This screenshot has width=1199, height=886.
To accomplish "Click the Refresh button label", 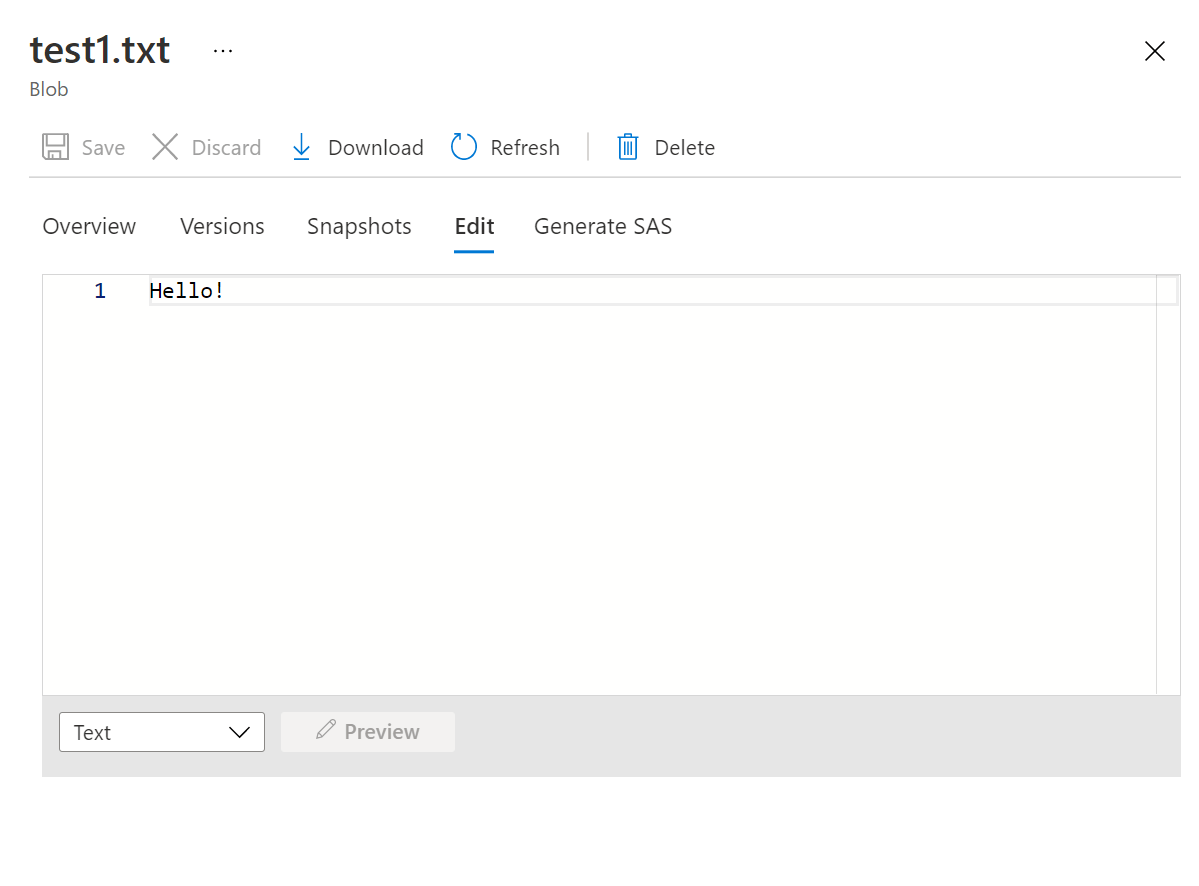I will point(525,148).
